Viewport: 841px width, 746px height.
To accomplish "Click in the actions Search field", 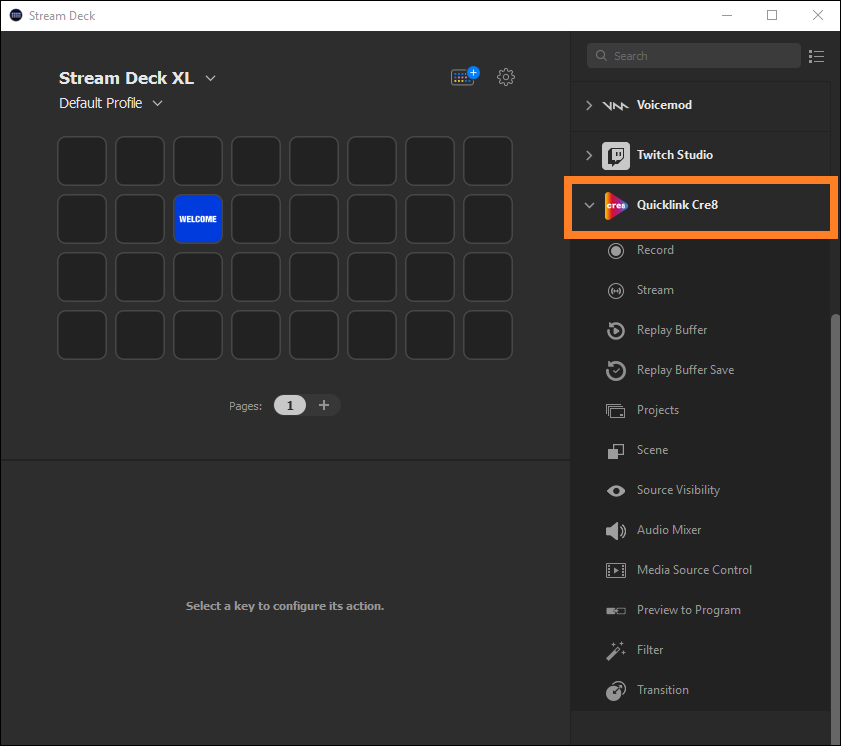I will pos(694,56).
